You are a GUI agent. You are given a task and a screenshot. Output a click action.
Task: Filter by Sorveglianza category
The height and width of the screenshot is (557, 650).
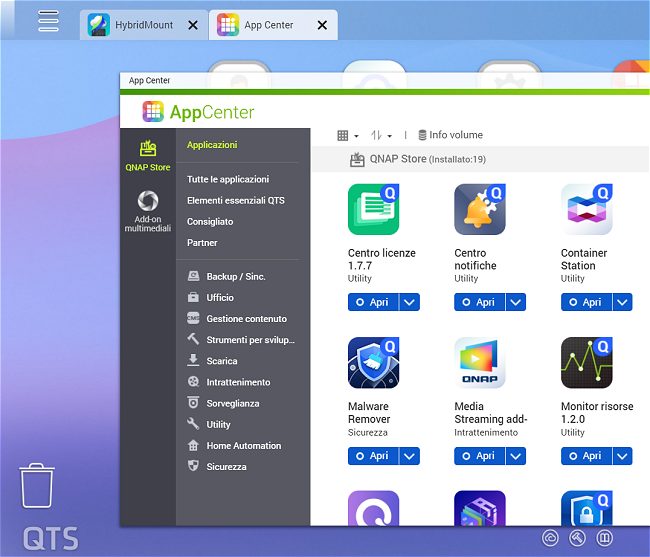(223, 403)
